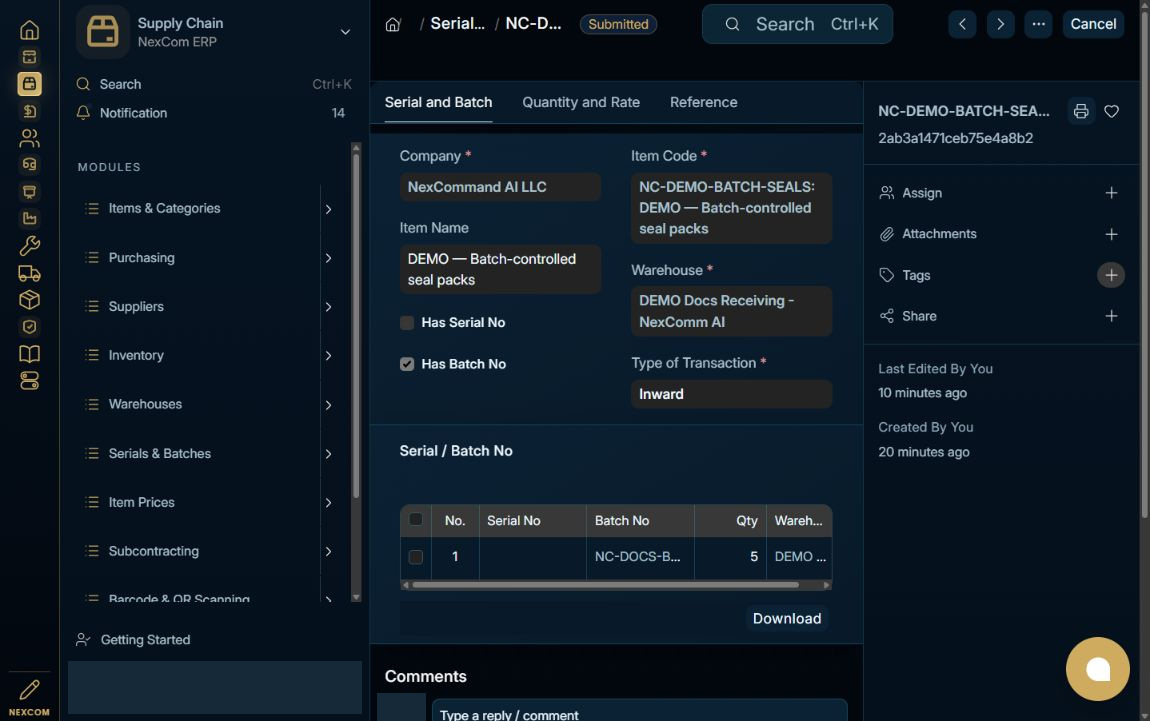This screenshot has height=721, width=1150.
Task: Go to previous document arrow
Action: [962, 24]
